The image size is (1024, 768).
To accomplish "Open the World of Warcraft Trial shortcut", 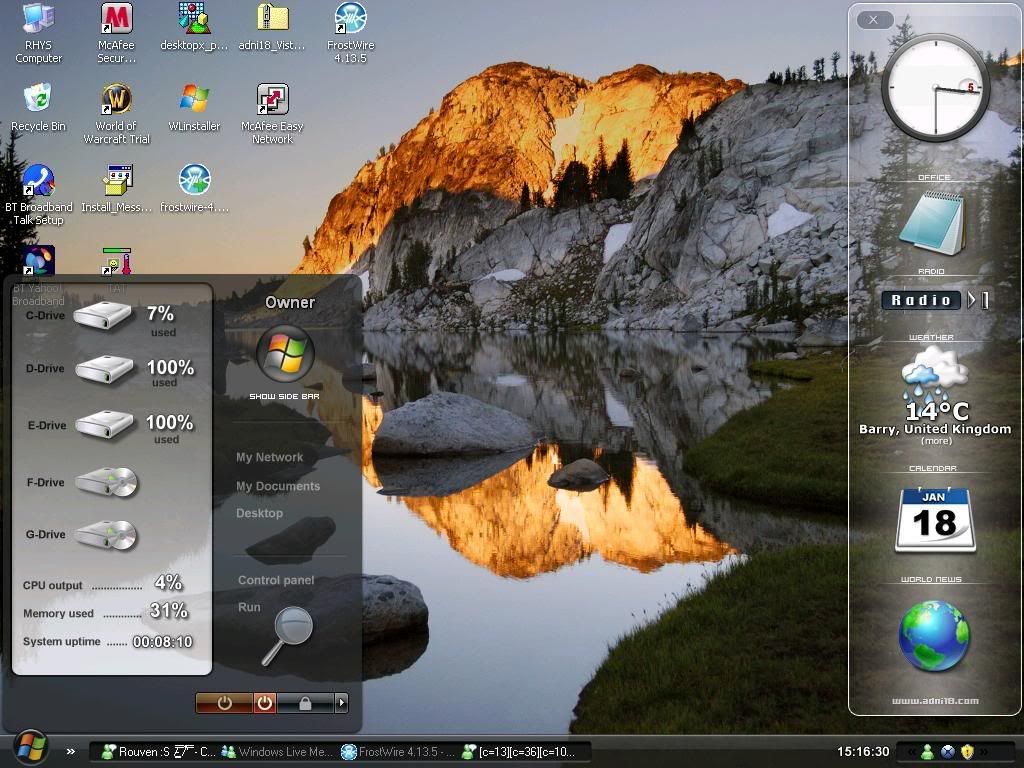I will point(116,100).
